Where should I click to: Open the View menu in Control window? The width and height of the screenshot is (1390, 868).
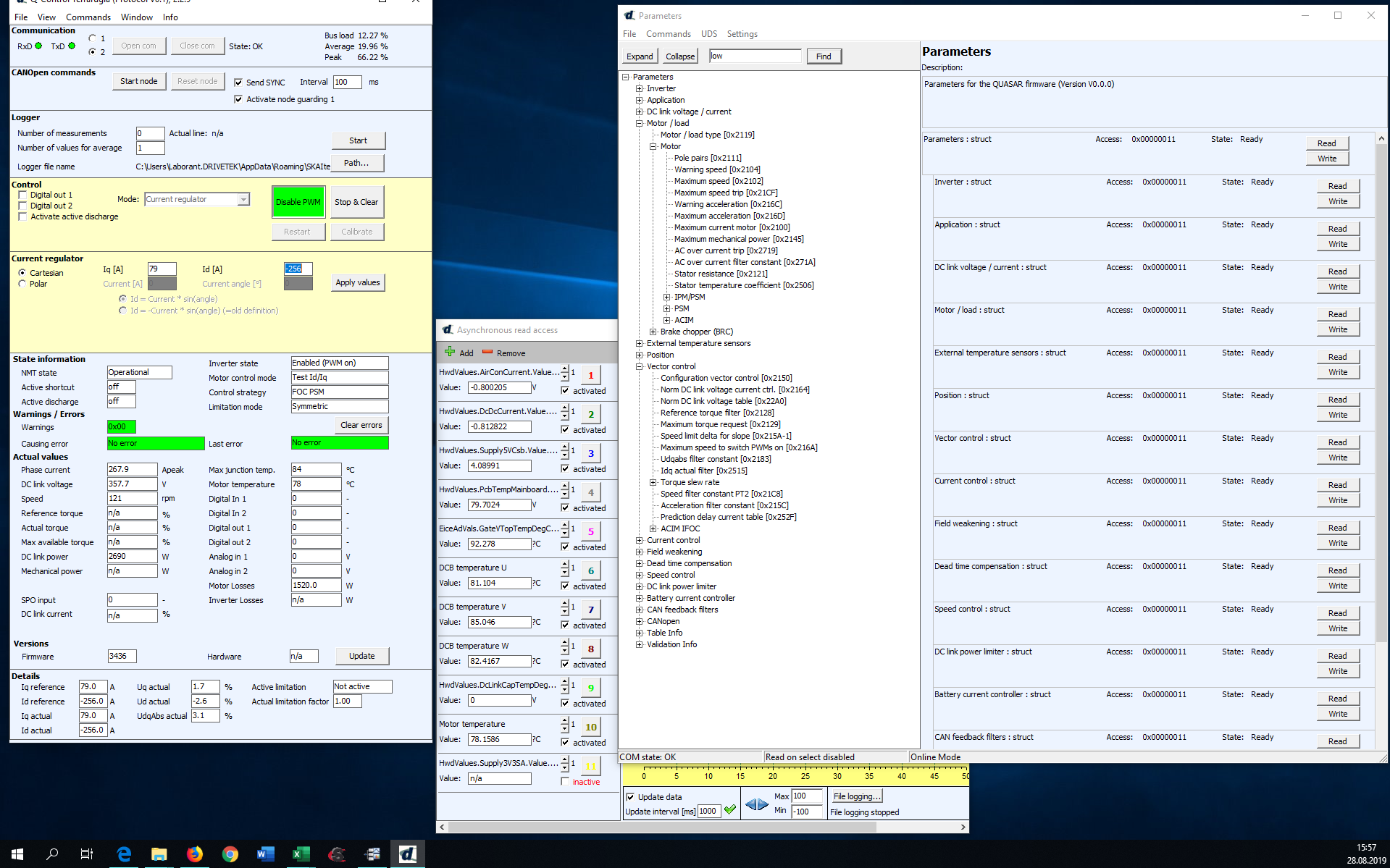tap(46, 17)
